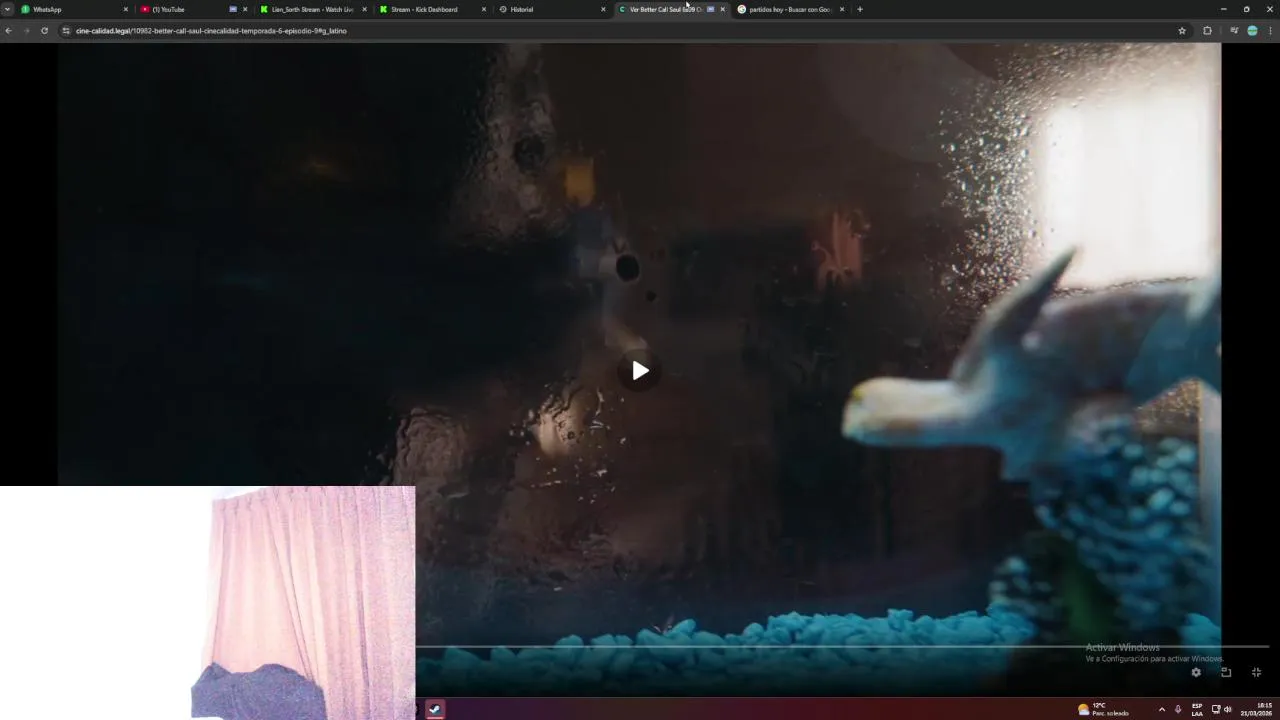Screen dimensions: 1280x720
Task: Mute the YouTube tab audio indicator
Action: click(233, 9)
